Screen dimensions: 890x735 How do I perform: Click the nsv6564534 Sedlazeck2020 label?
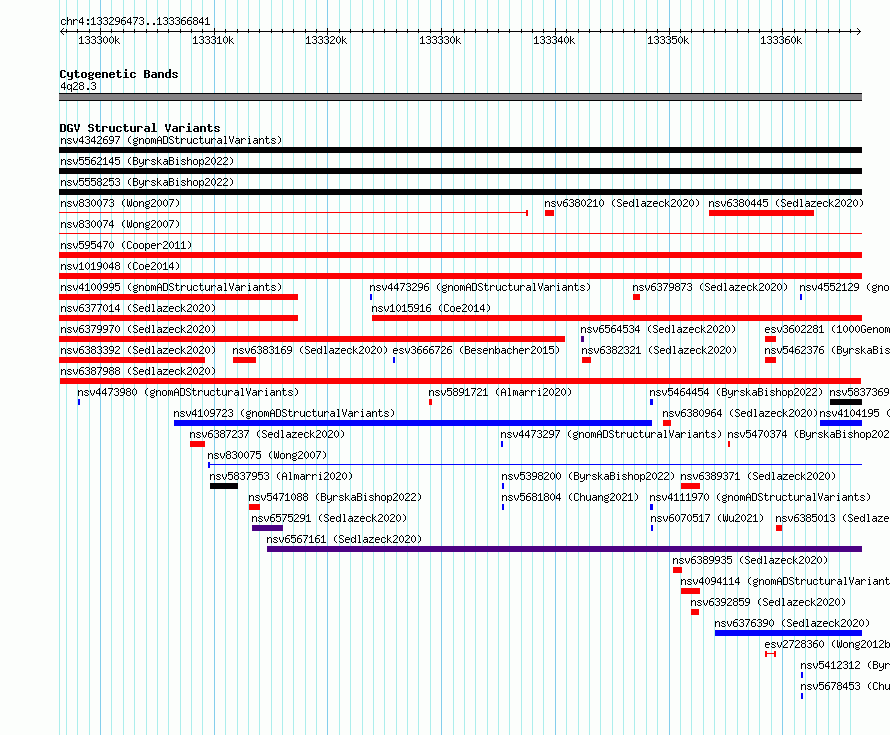(658, 329)
